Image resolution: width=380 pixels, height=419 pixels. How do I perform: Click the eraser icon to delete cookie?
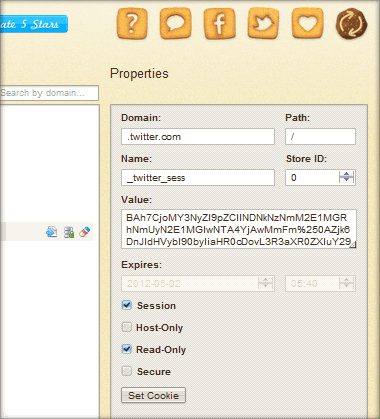tap(85, 232)
